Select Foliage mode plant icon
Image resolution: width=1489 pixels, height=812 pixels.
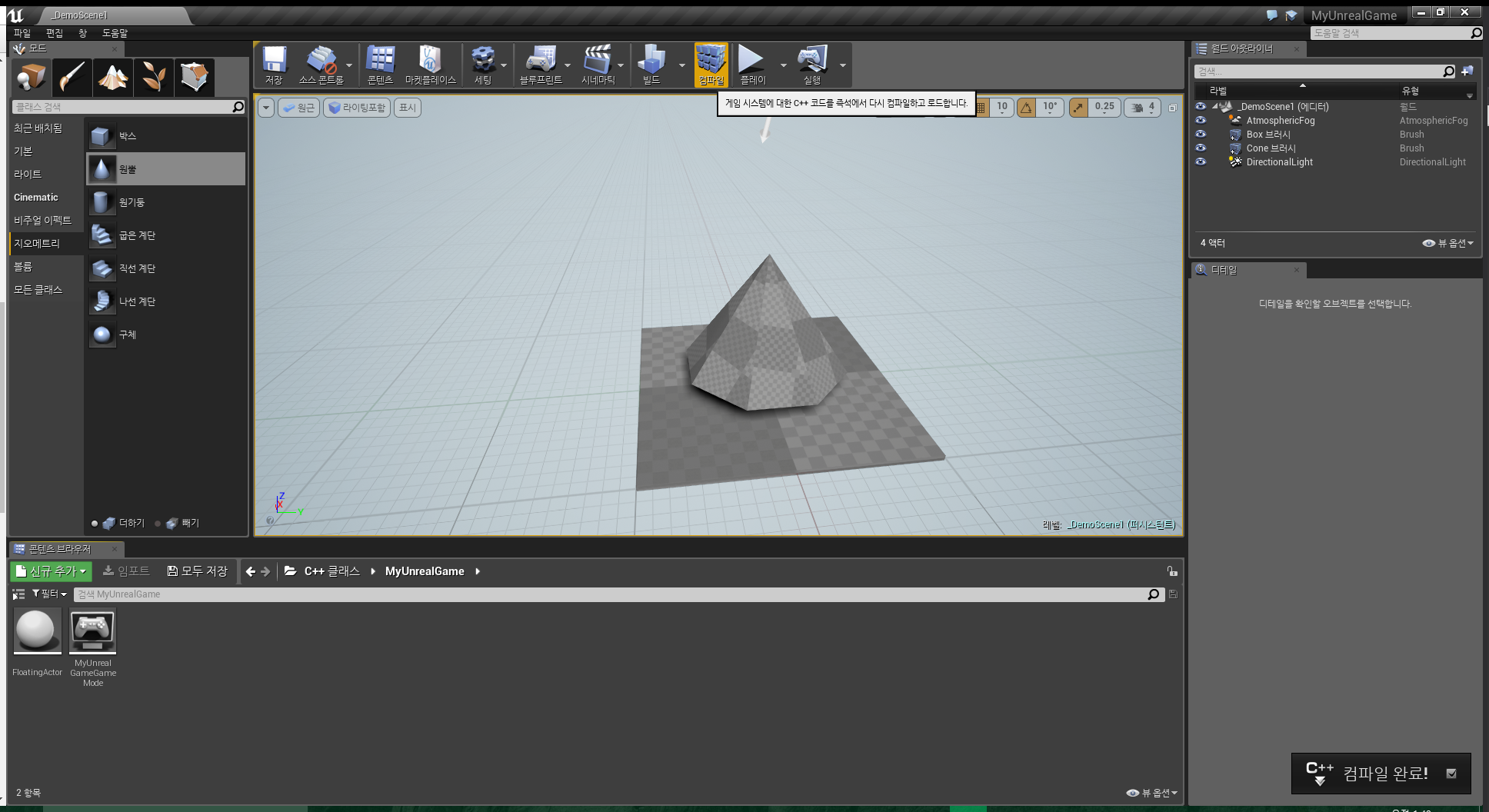pyautogui.click(x=153, y=77)
